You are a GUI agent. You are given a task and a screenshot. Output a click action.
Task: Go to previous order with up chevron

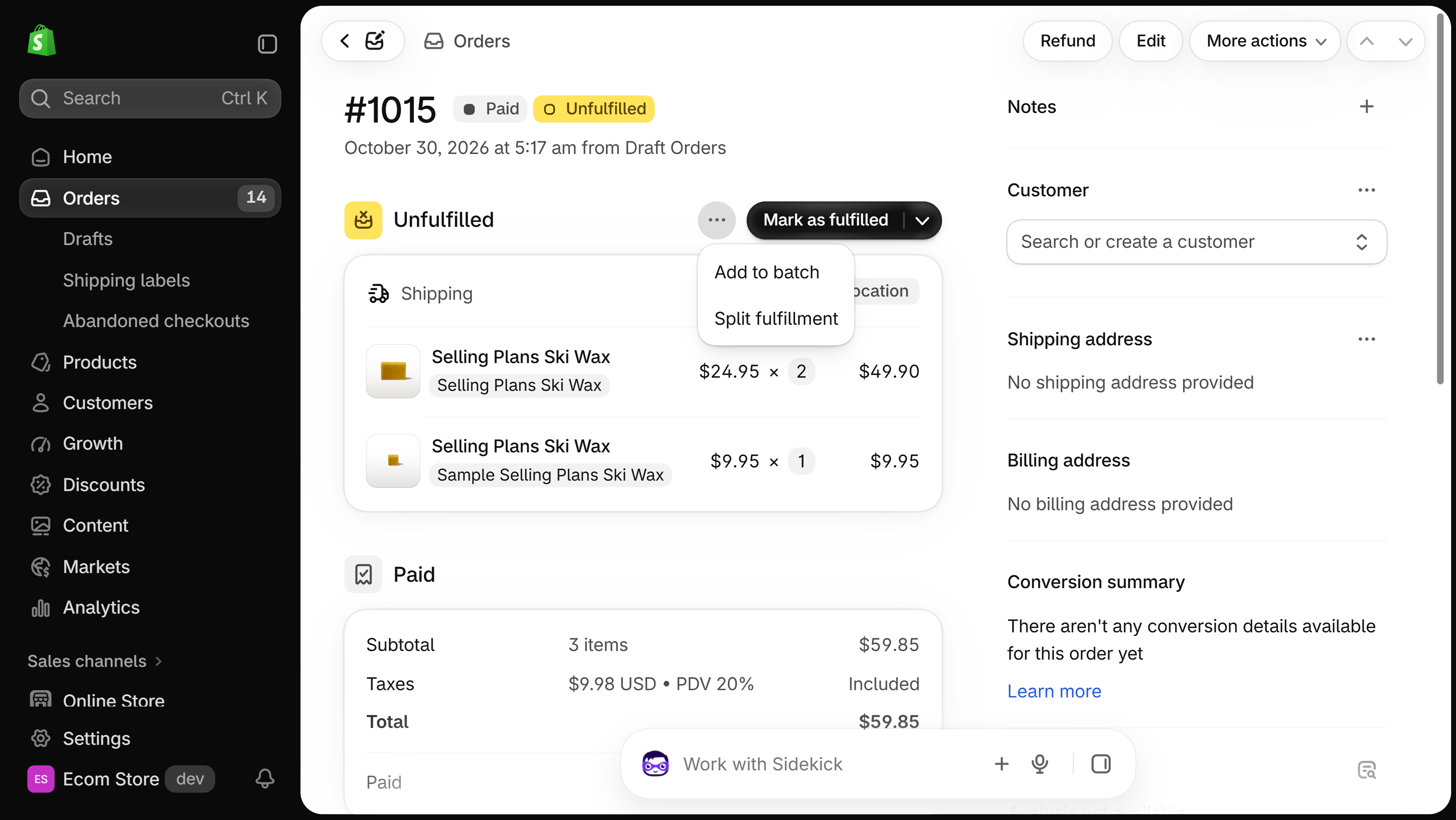tap(1367, 41)
